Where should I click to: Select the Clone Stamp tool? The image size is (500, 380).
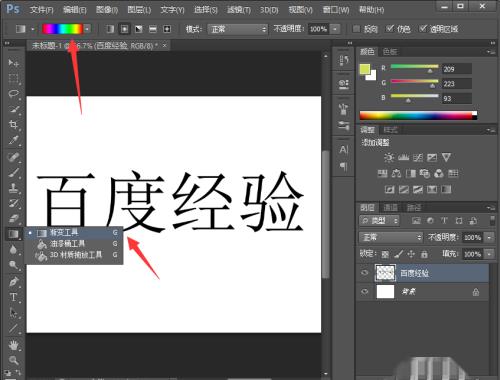[13, 188]
